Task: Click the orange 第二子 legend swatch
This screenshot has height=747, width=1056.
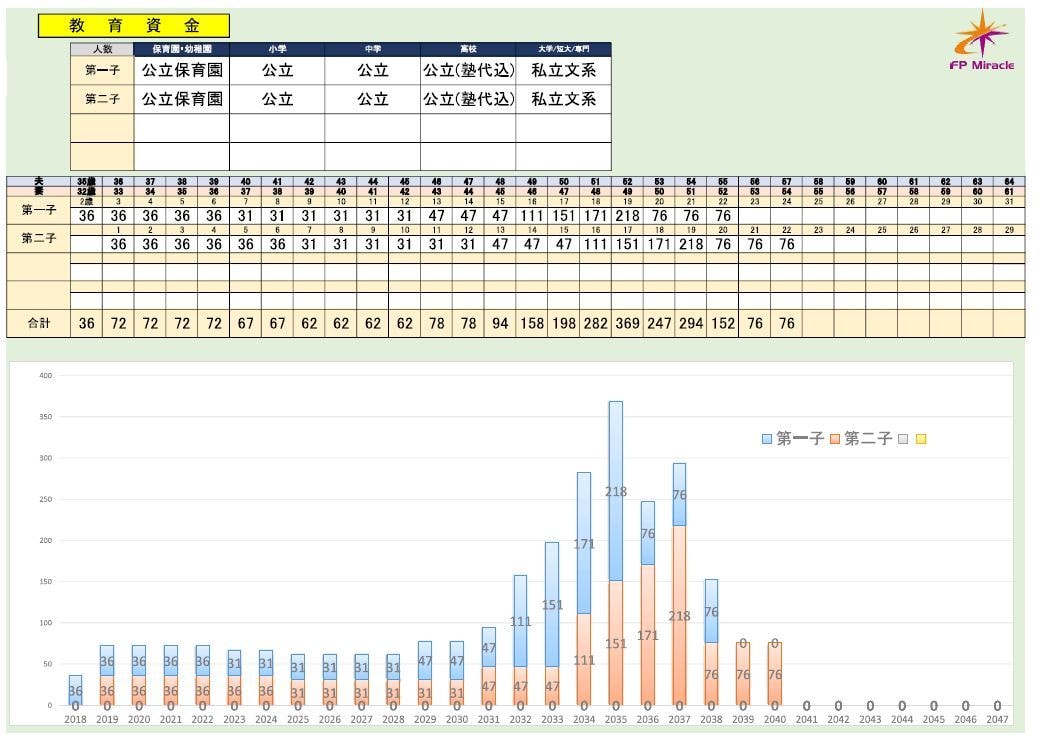Action: tap(835, 439)
